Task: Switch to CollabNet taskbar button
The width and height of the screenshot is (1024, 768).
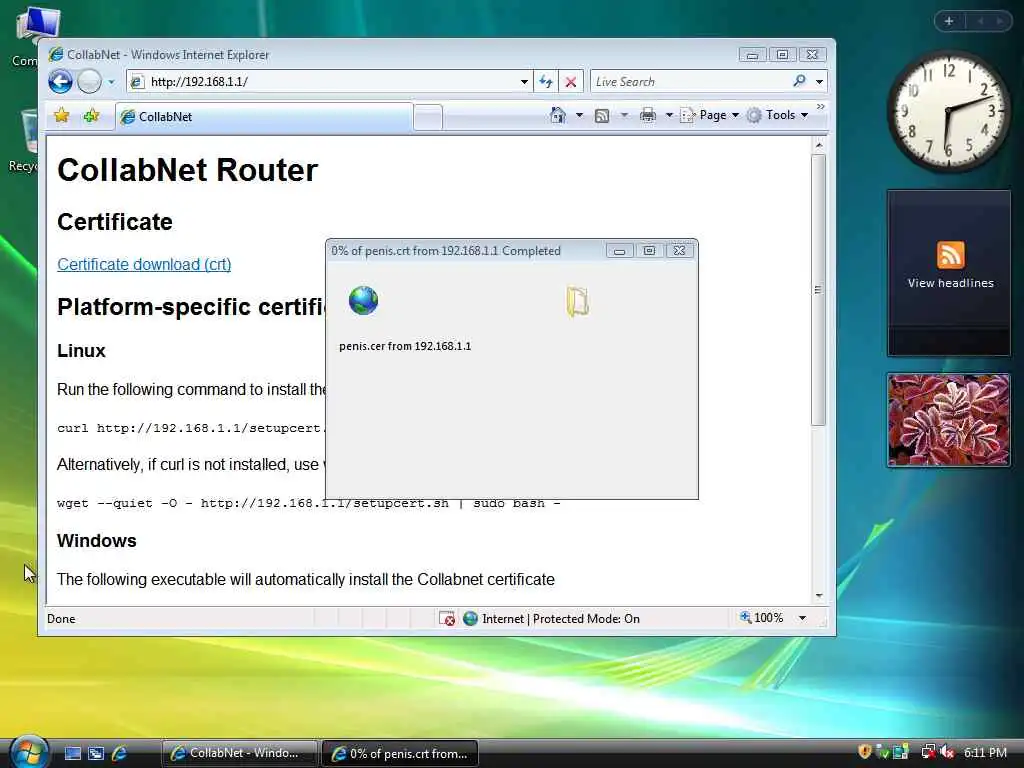Action: 239,753
